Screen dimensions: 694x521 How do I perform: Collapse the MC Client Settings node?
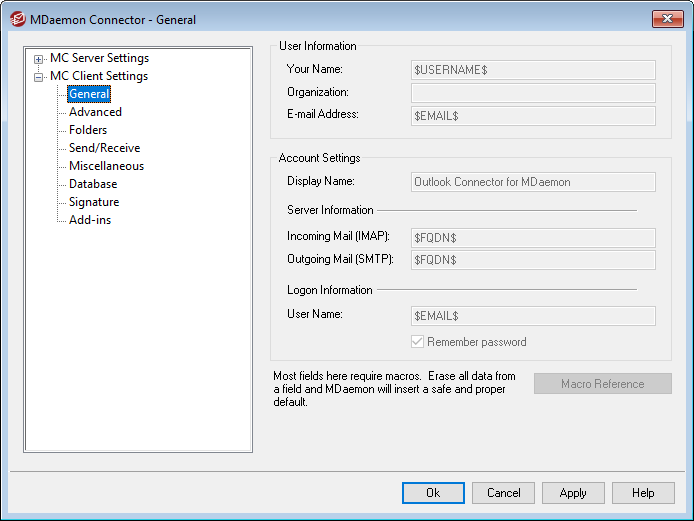click(39, 77)
